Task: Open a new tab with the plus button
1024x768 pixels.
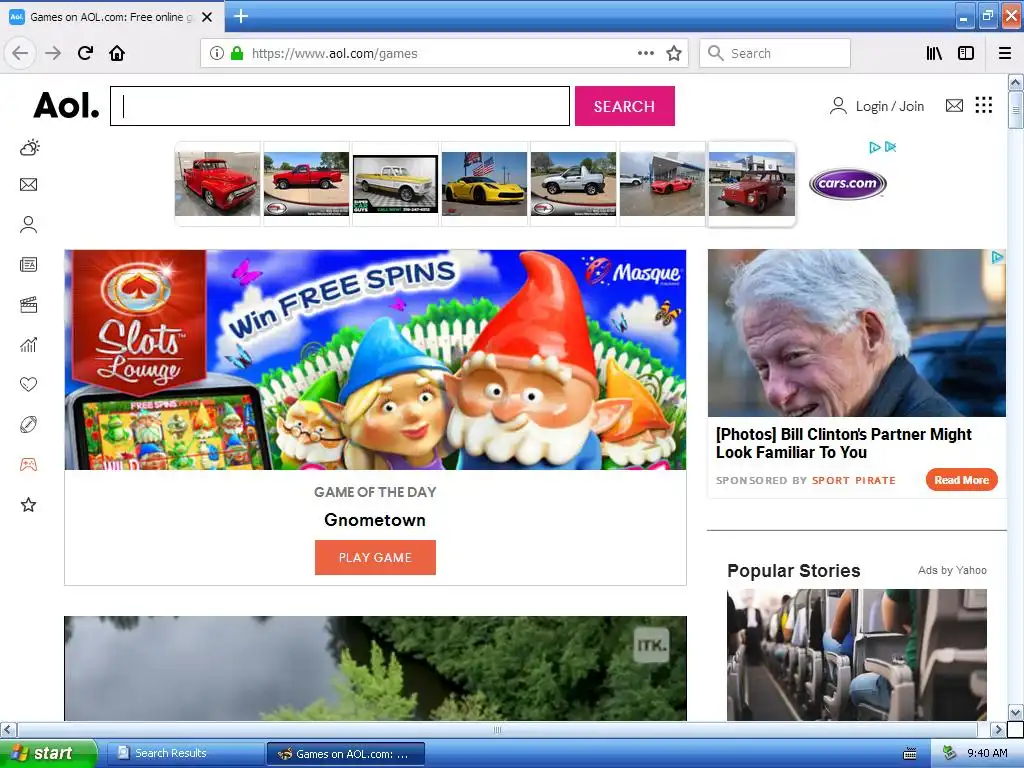Action: (x=240, y=16)
